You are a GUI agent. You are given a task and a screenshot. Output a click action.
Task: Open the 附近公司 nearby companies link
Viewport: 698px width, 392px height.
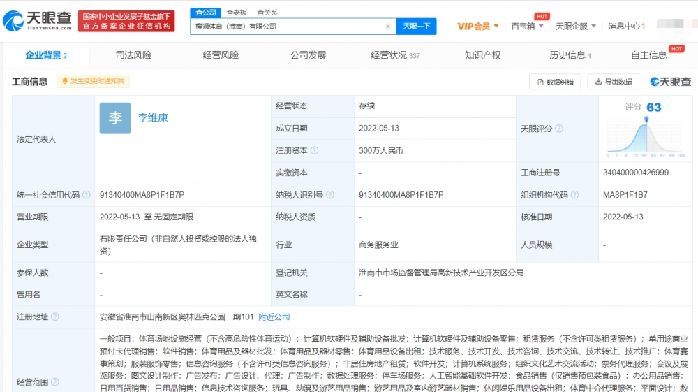(x=274, y=317)
